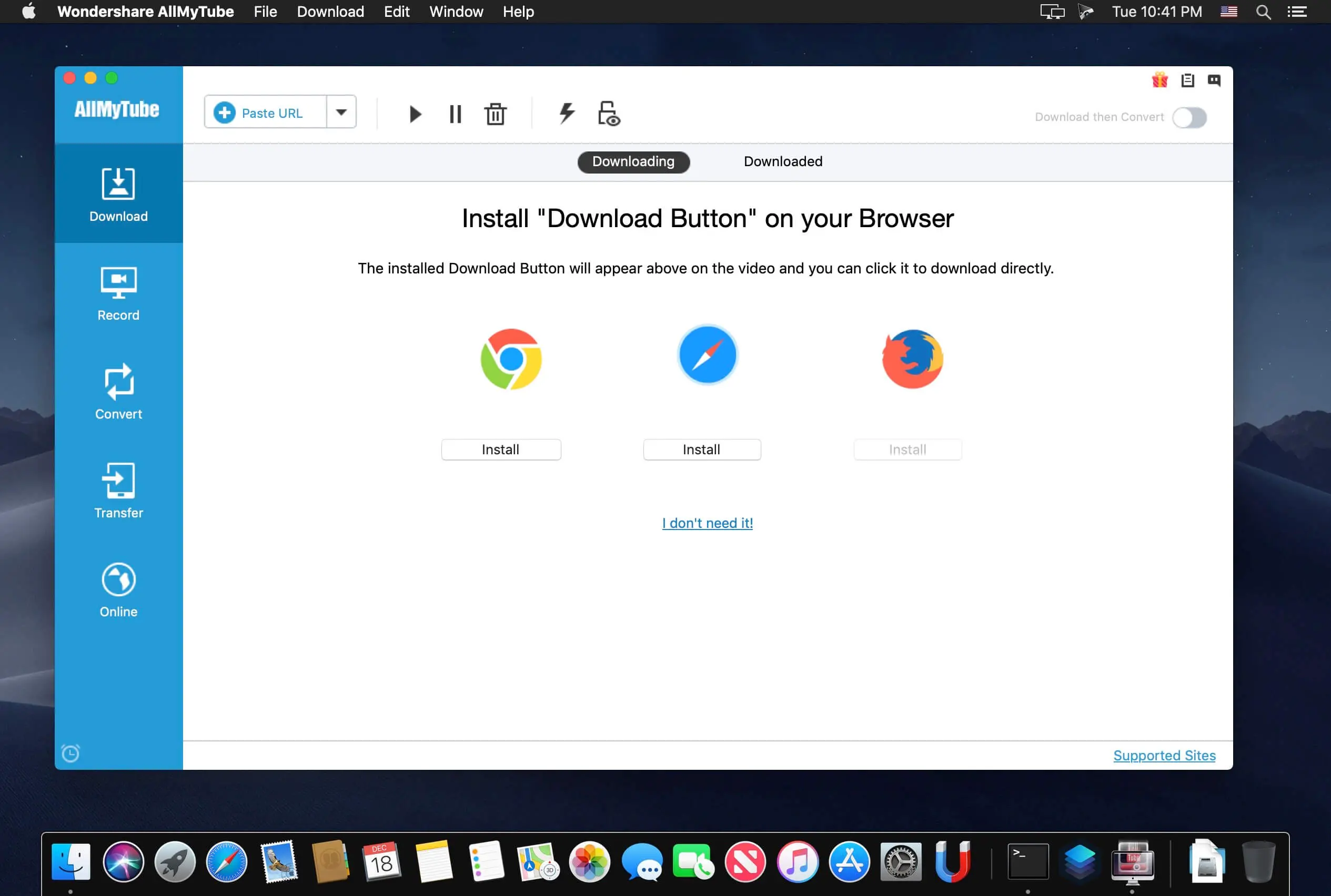Open the Transfer panel
Viewport: 1331px width, 896px height.
[118, 490]
